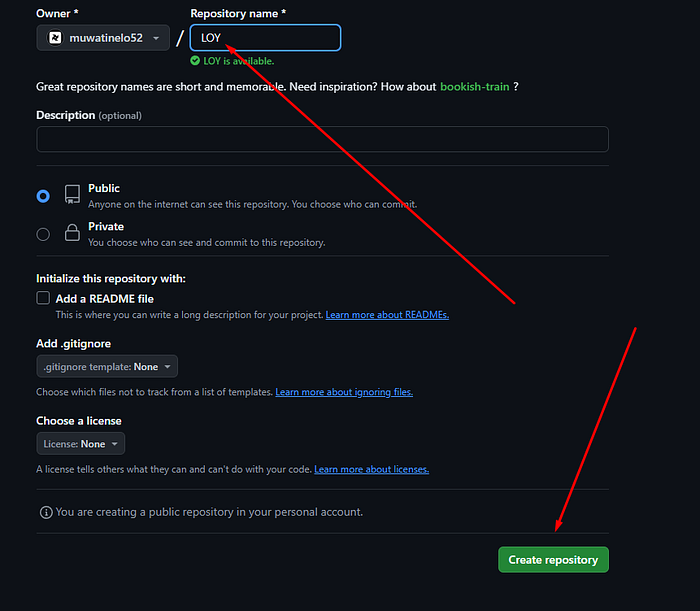
Task: Select the Private visibility radio button
Action: pos(43,234)
